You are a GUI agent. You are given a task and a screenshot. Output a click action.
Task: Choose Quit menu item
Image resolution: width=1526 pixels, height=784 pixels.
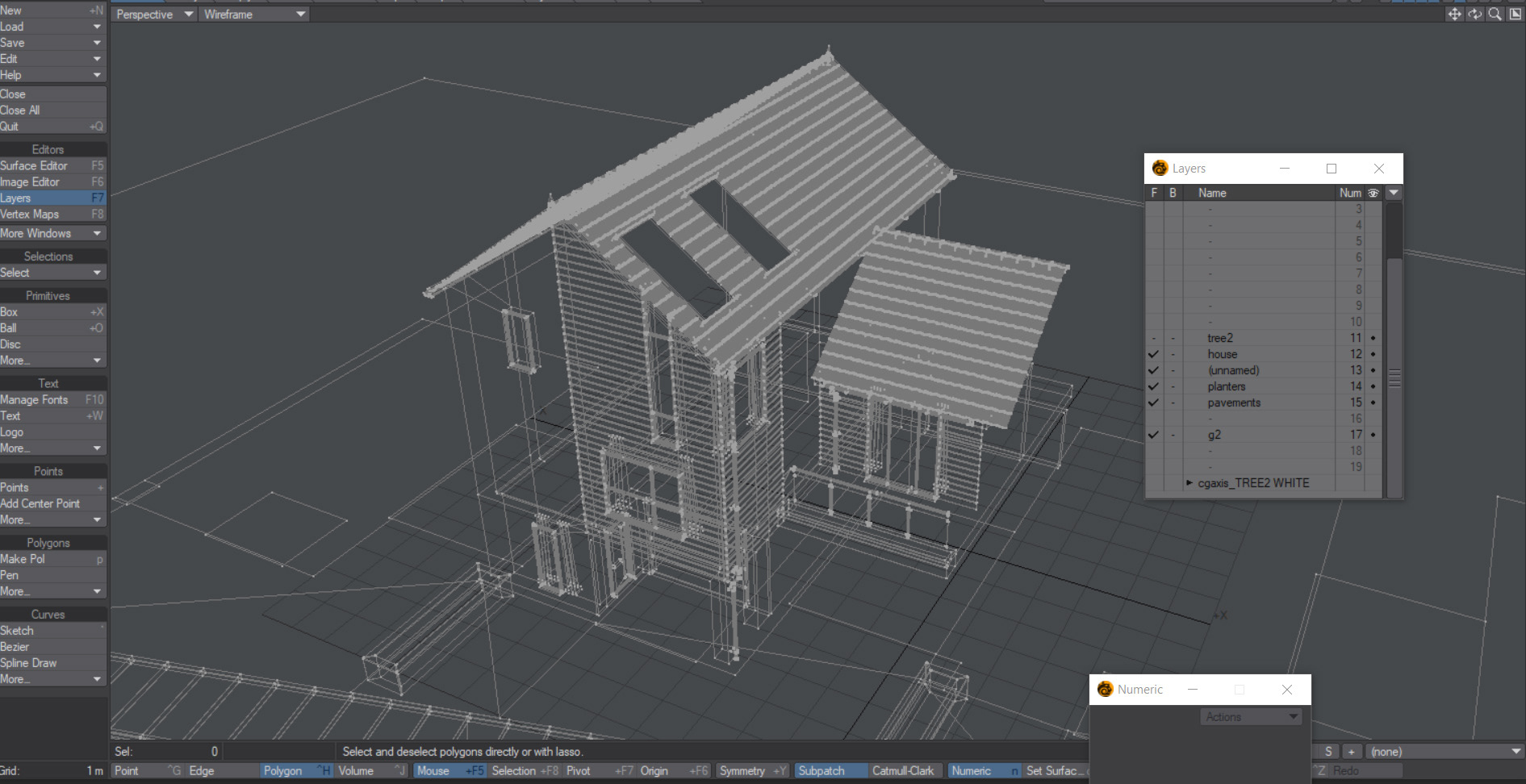pos(53,127)
